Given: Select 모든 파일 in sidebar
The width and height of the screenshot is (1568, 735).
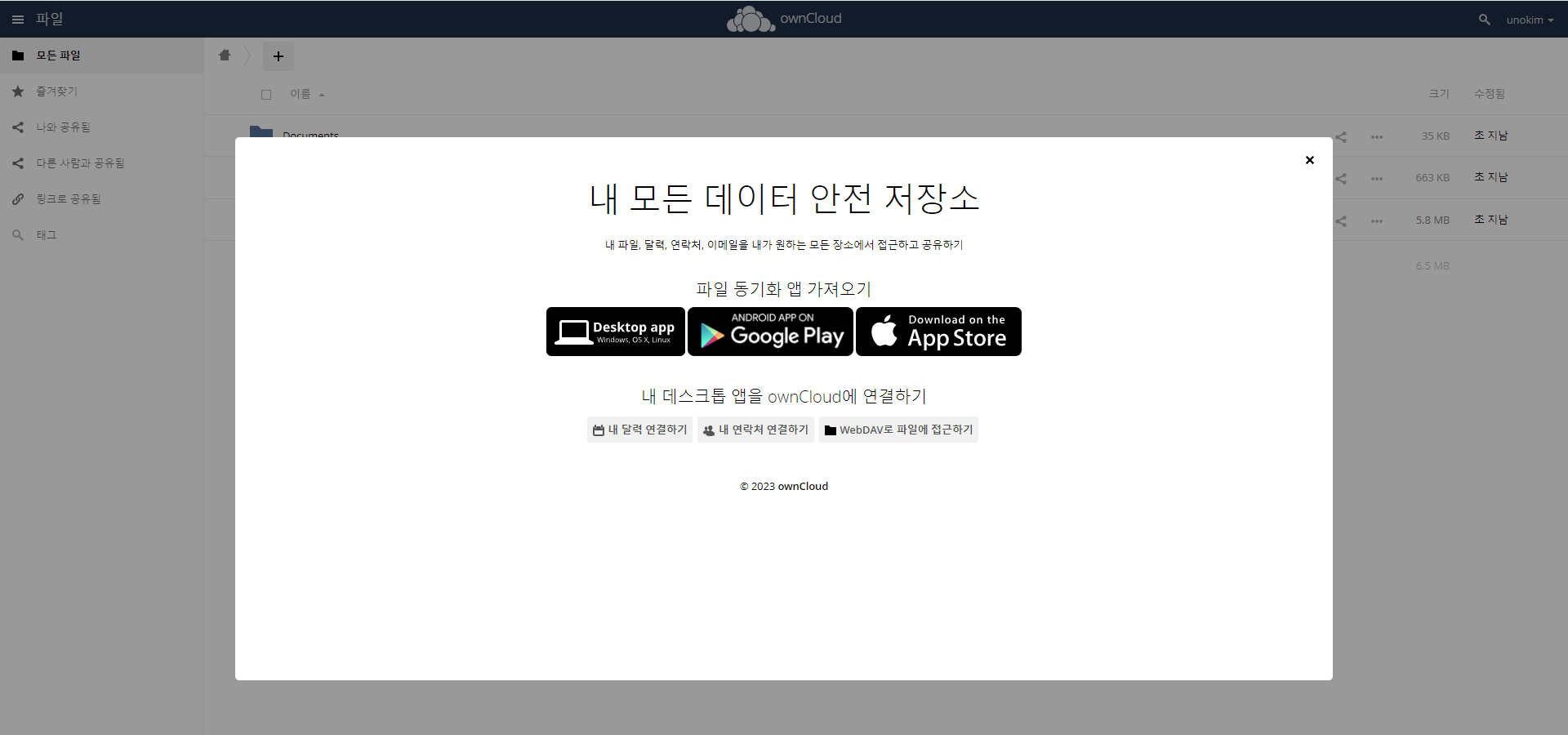Looking at the screenshot, I should tap(101, 56).
